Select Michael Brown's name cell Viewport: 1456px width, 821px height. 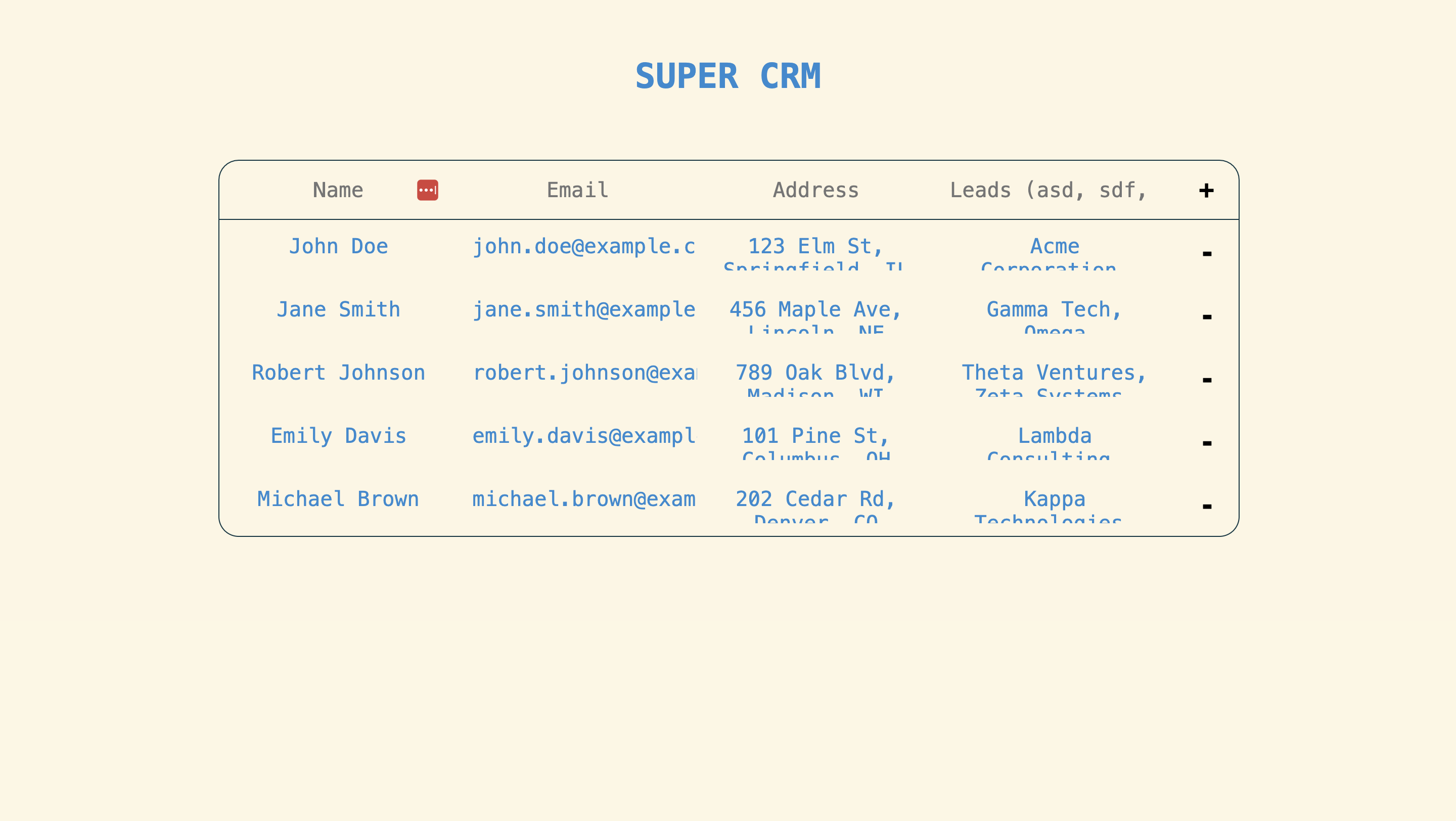tap(339, 499)
